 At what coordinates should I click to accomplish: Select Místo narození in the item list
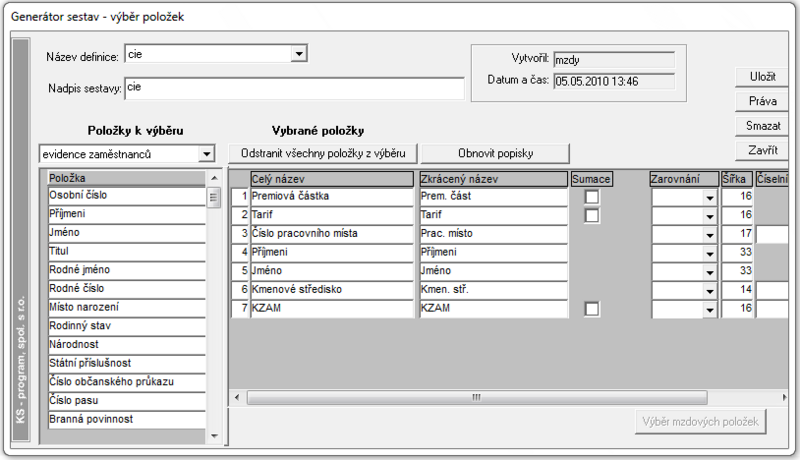point(127,308)
